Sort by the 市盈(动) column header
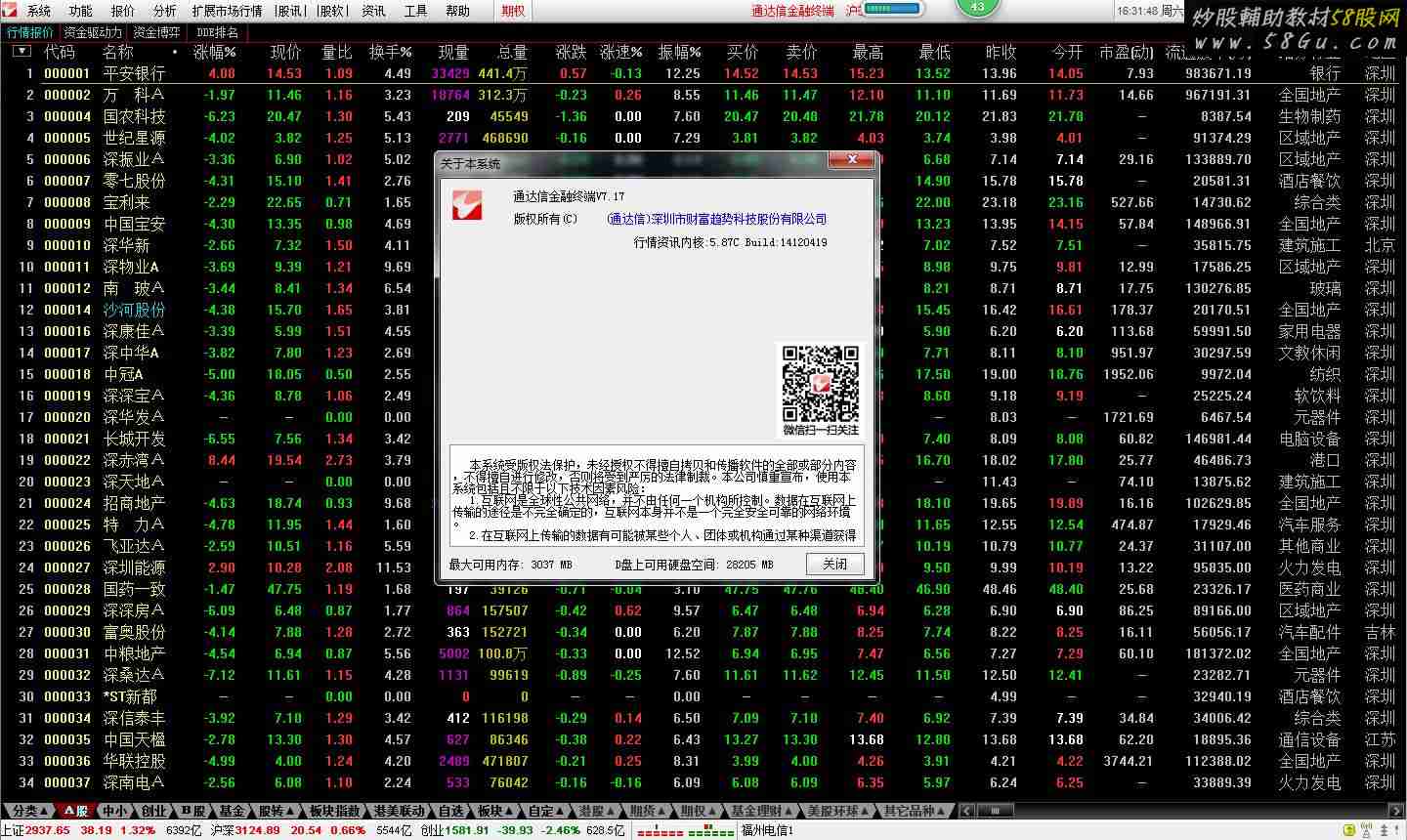The image size is (1407, 840). (x=1126, y=51)
